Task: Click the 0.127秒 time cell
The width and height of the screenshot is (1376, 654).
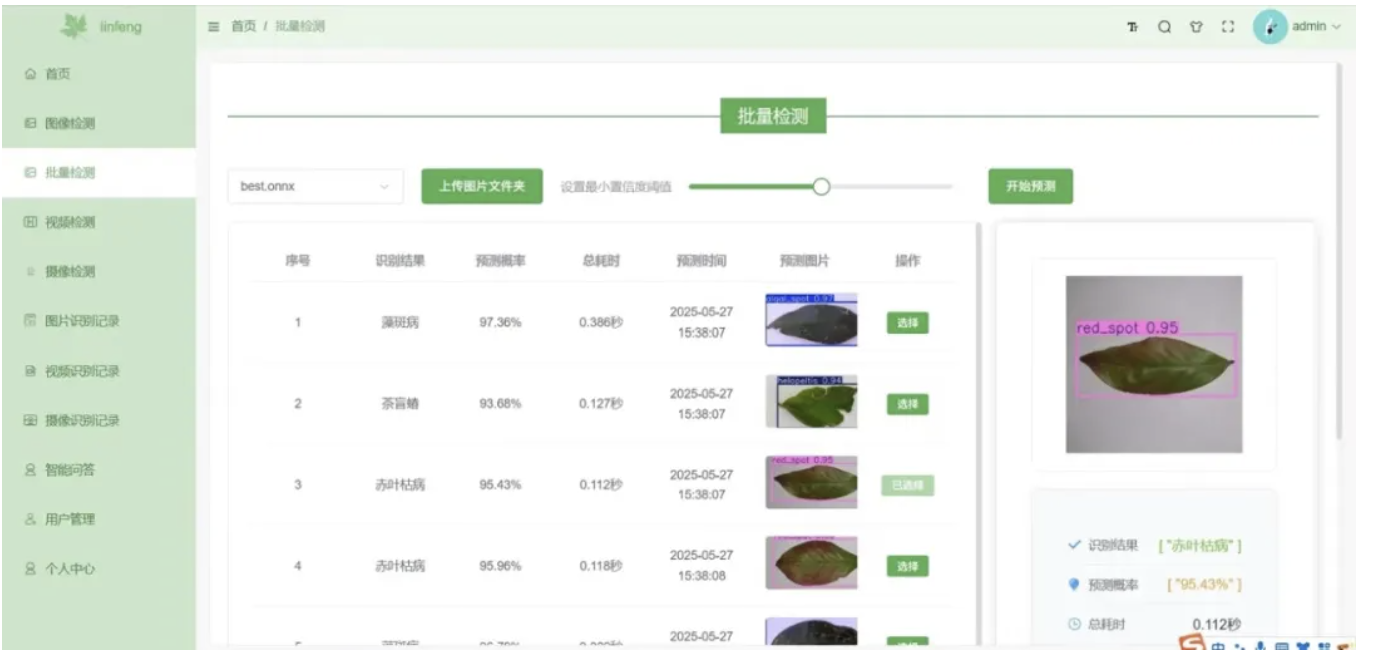Action: [600, 404]
